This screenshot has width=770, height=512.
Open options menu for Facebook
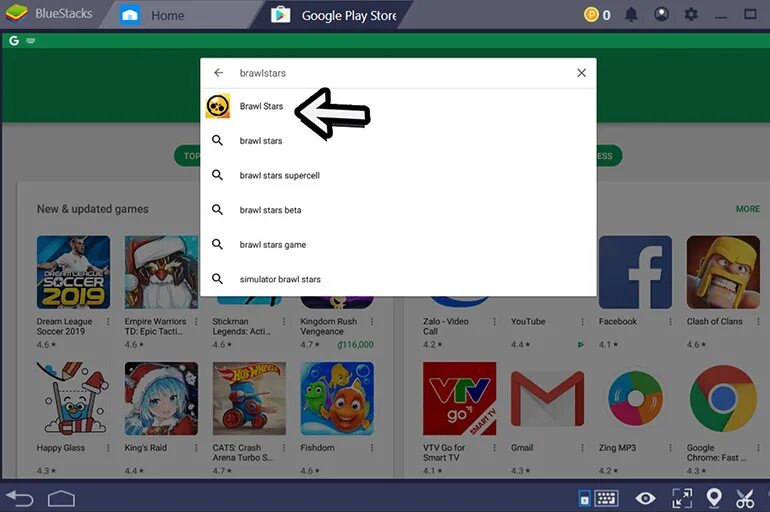click(x=670, y=322)
